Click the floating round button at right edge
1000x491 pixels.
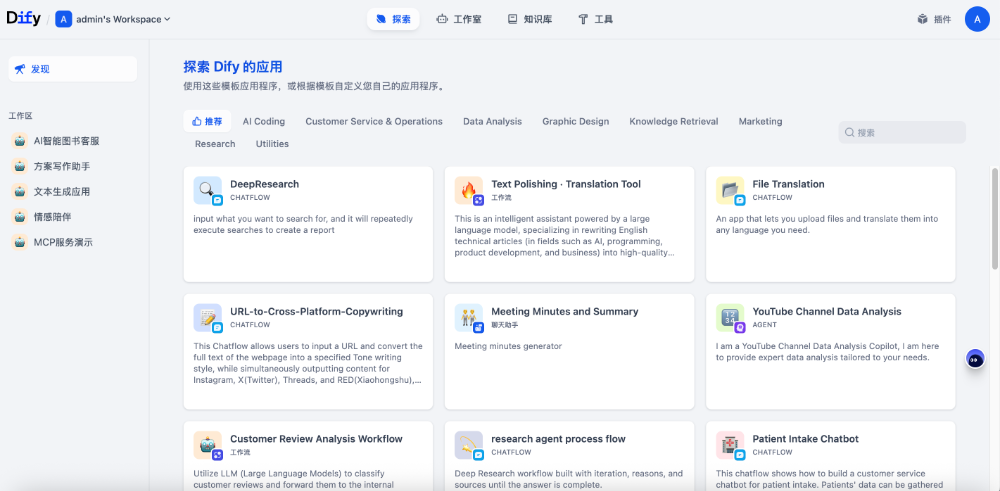tap(975, 360)
